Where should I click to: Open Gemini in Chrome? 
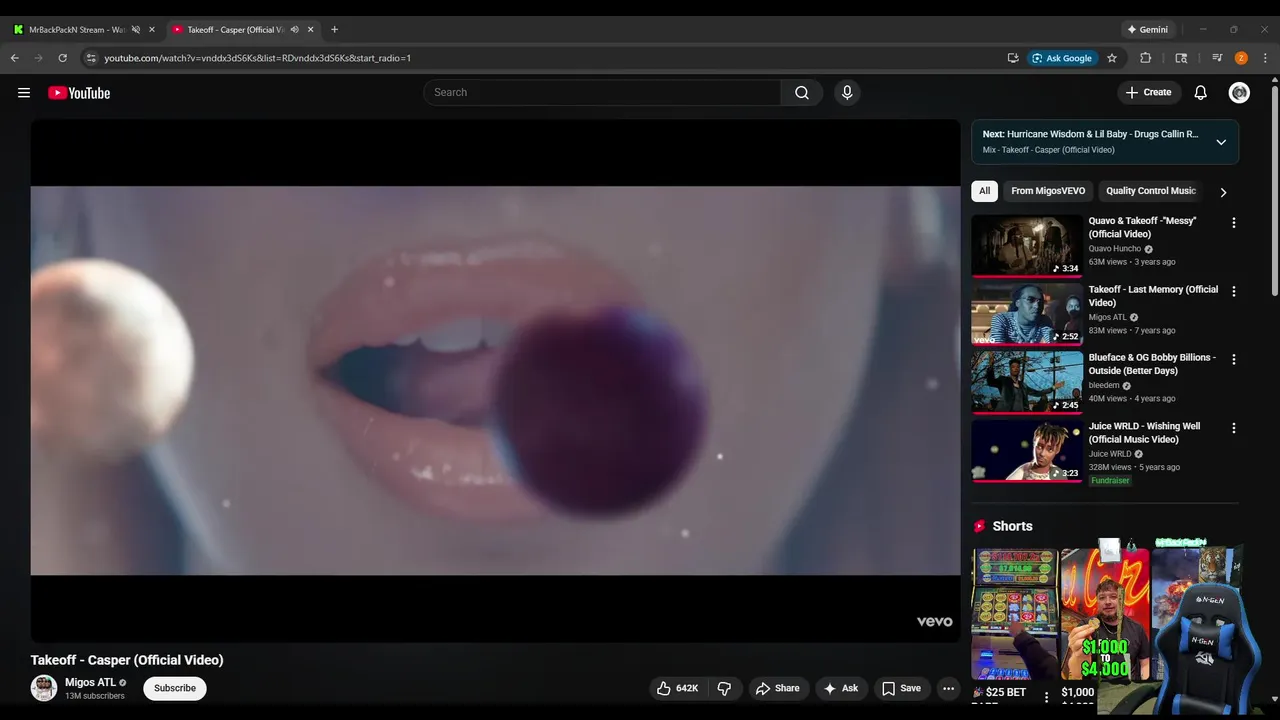coord(1149,30)
